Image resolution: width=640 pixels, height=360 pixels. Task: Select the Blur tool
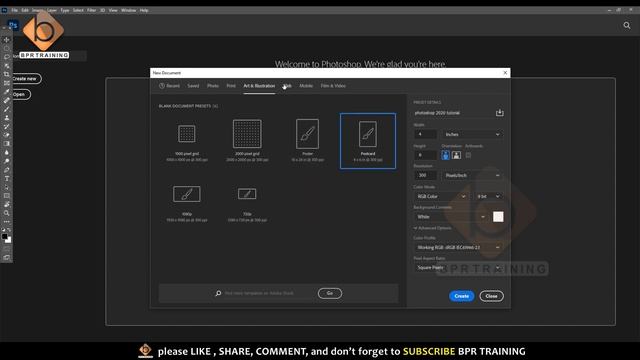coord(7,152)
